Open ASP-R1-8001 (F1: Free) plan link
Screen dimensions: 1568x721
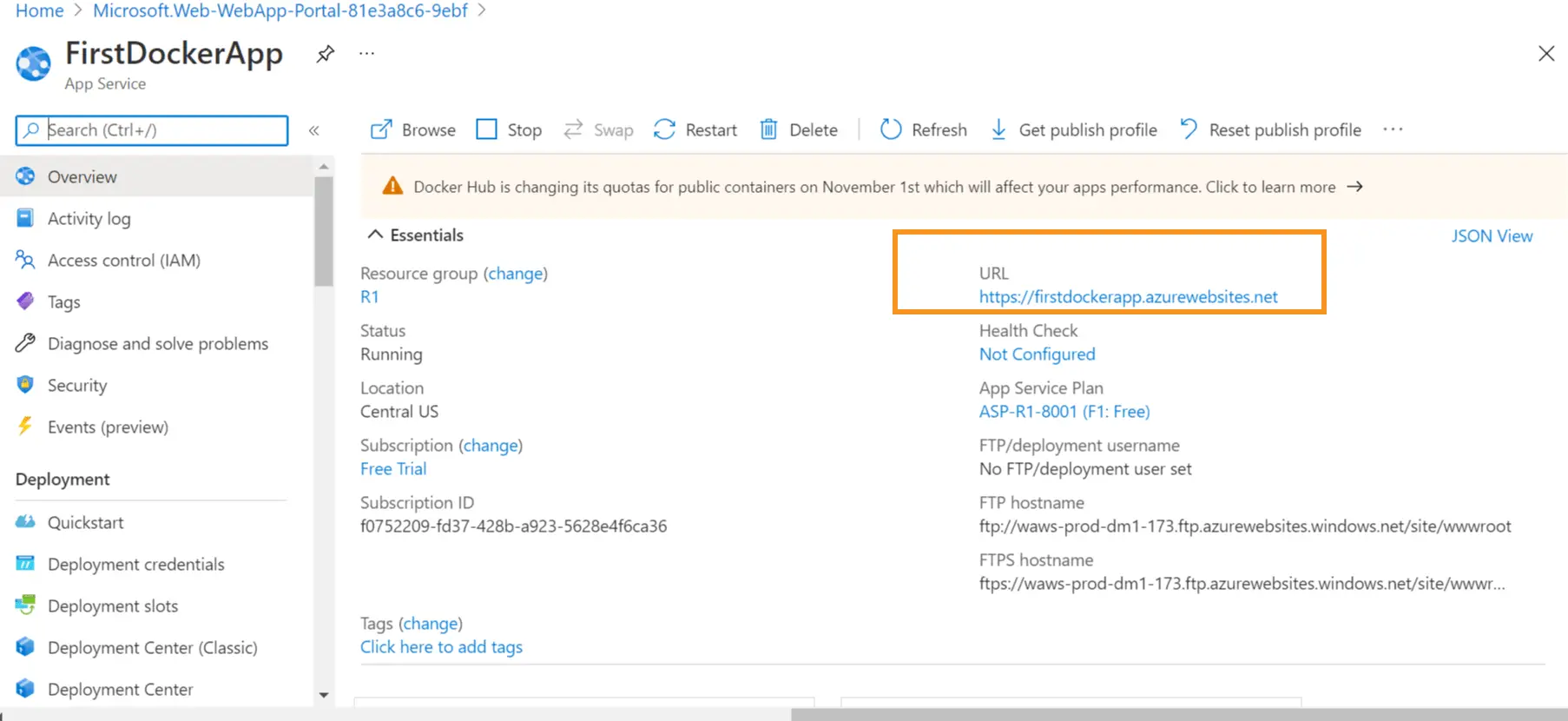1064,411
